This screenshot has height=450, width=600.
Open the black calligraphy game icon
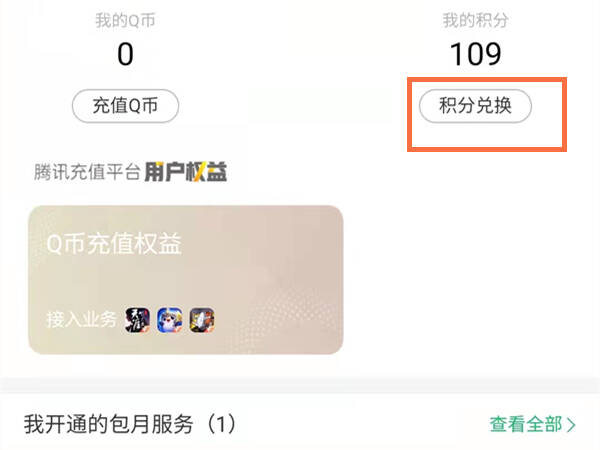coord(137,320)
